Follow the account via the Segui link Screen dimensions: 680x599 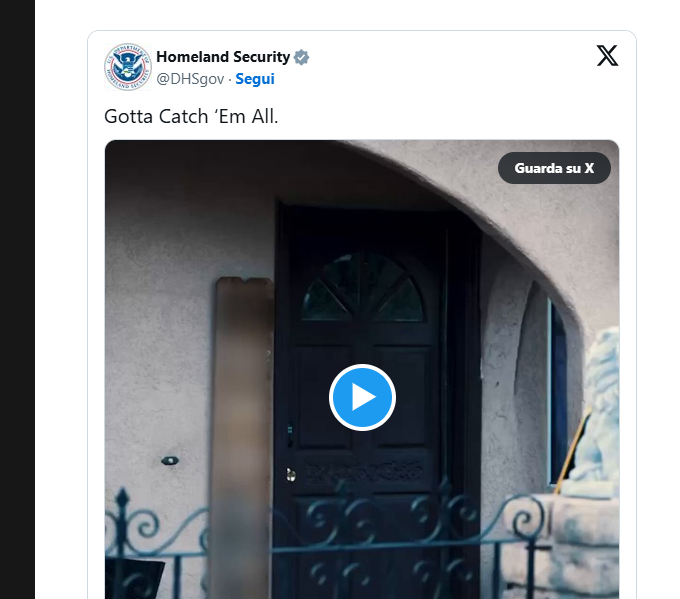pos(255,79)
